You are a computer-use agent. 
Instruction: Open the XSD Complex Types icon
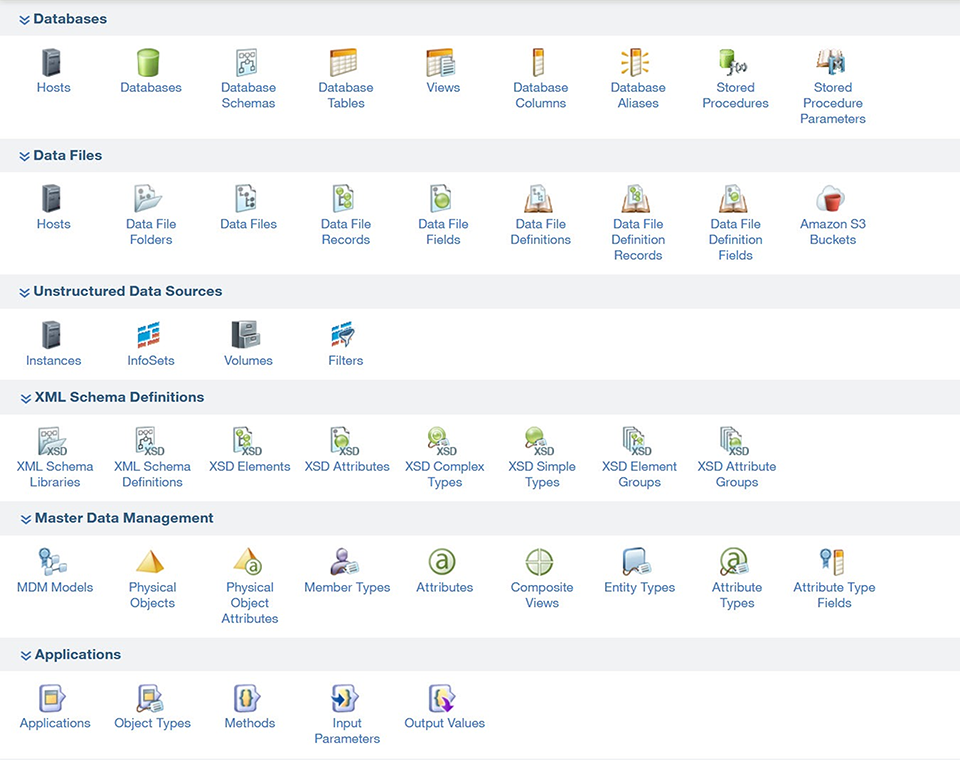click(442, 442)
